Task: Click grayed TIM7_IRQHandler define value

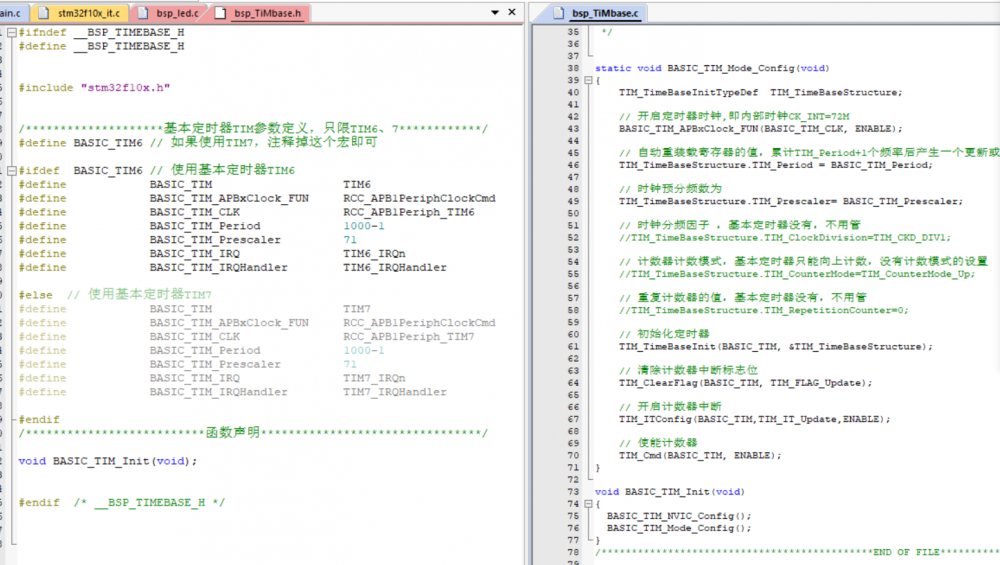Action: pyautogui.click(x=394, y=392)
